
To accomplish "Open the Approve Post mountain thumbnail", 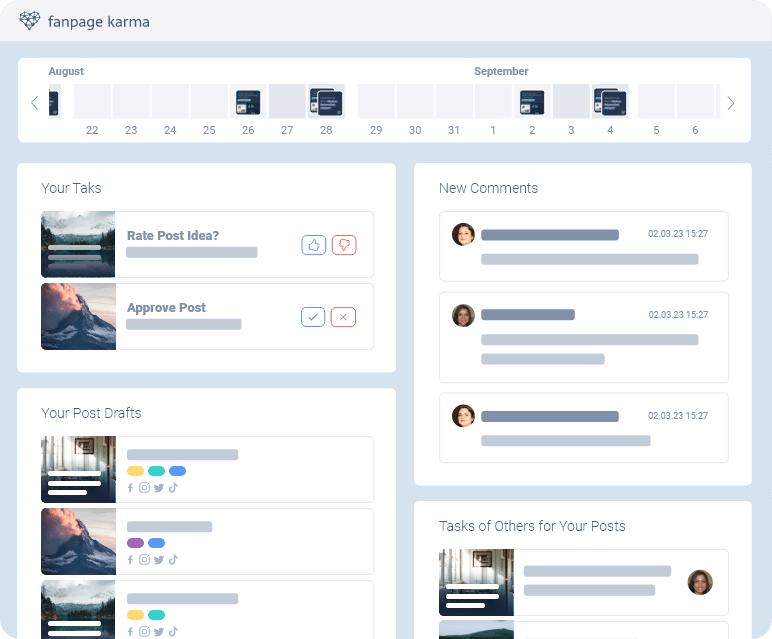I will tap(78, 317).
